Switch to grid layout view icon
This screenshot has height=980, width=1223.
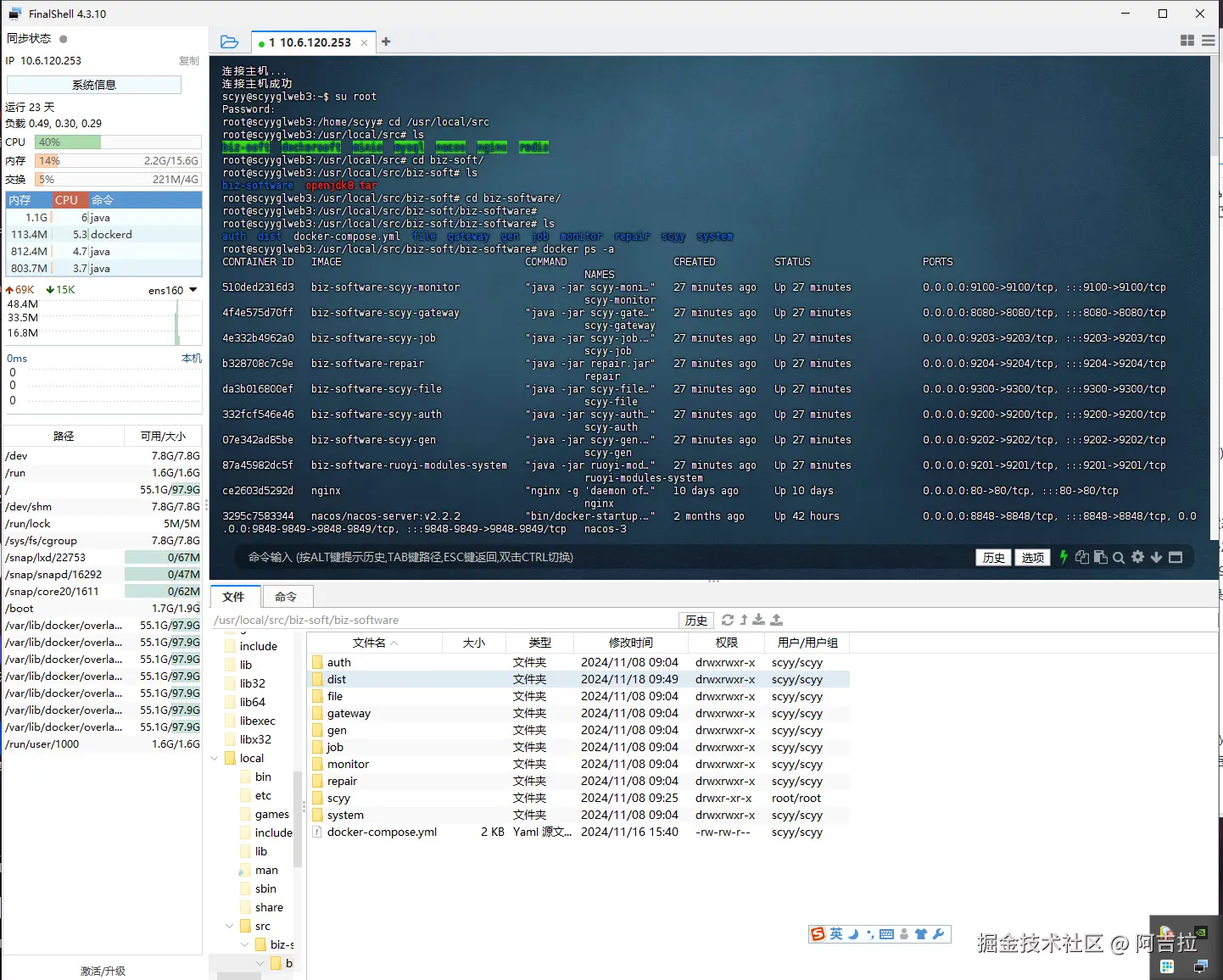pos(1187,41)
